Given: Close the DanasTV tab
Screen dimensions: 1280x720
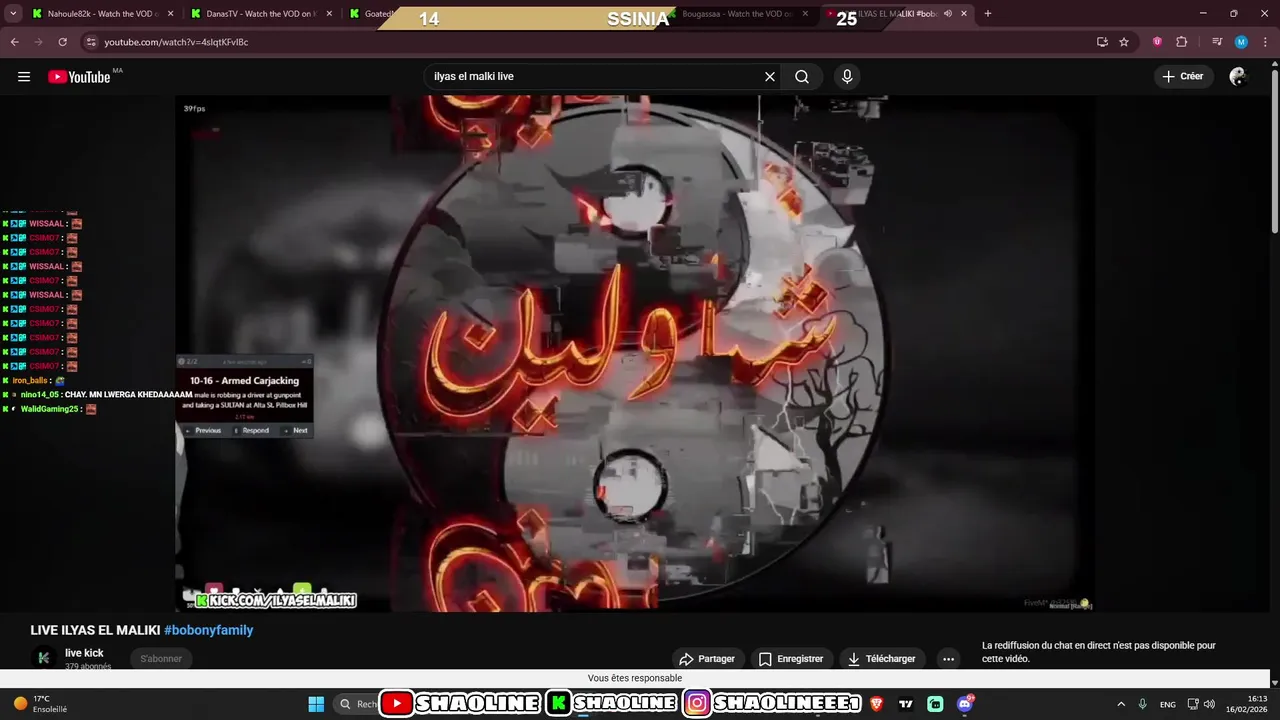Looking at the screenshot, I should pos(329,14).
